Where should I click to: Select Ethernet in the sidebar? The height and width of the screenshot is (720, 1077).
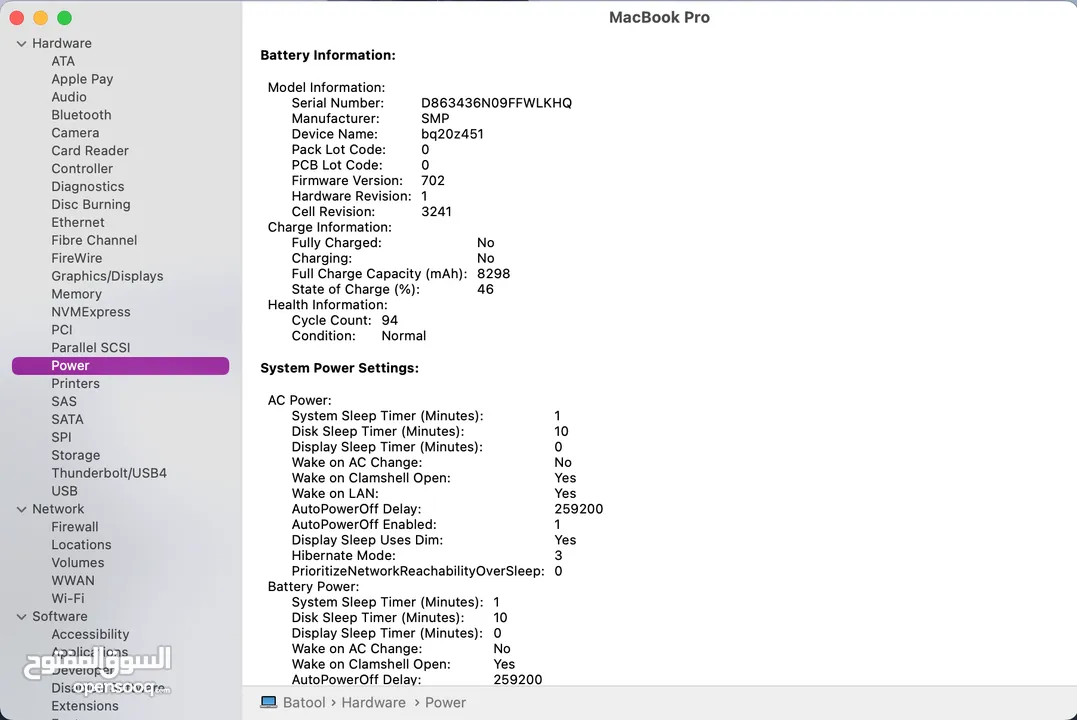pyautogui.click(x=78, y=222)
